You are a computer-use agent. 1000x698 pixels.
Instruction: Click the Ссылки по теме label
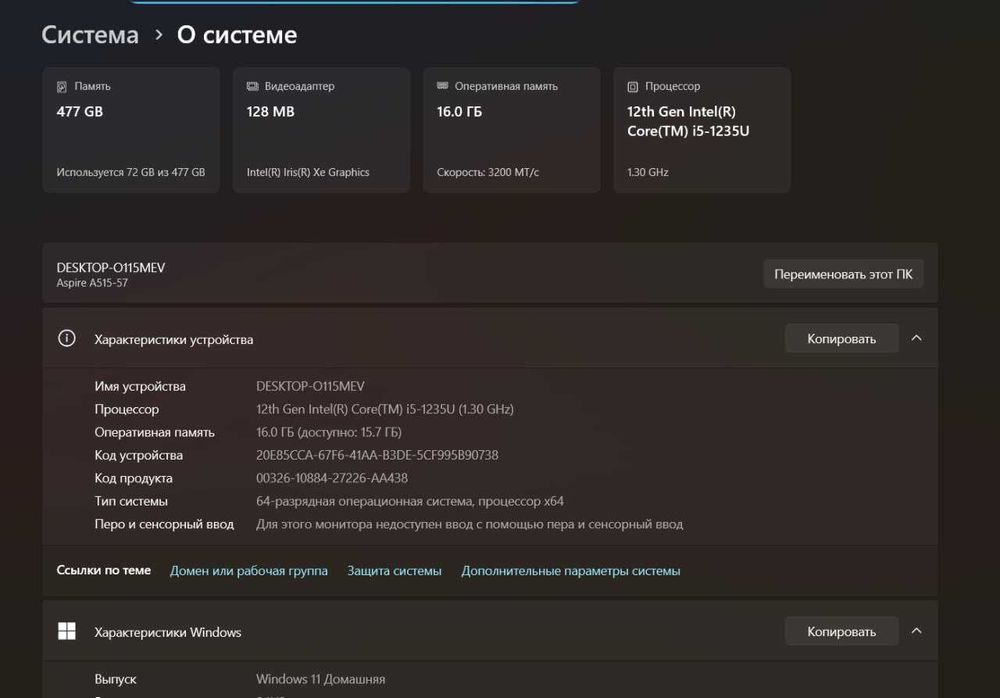[103, 570]
